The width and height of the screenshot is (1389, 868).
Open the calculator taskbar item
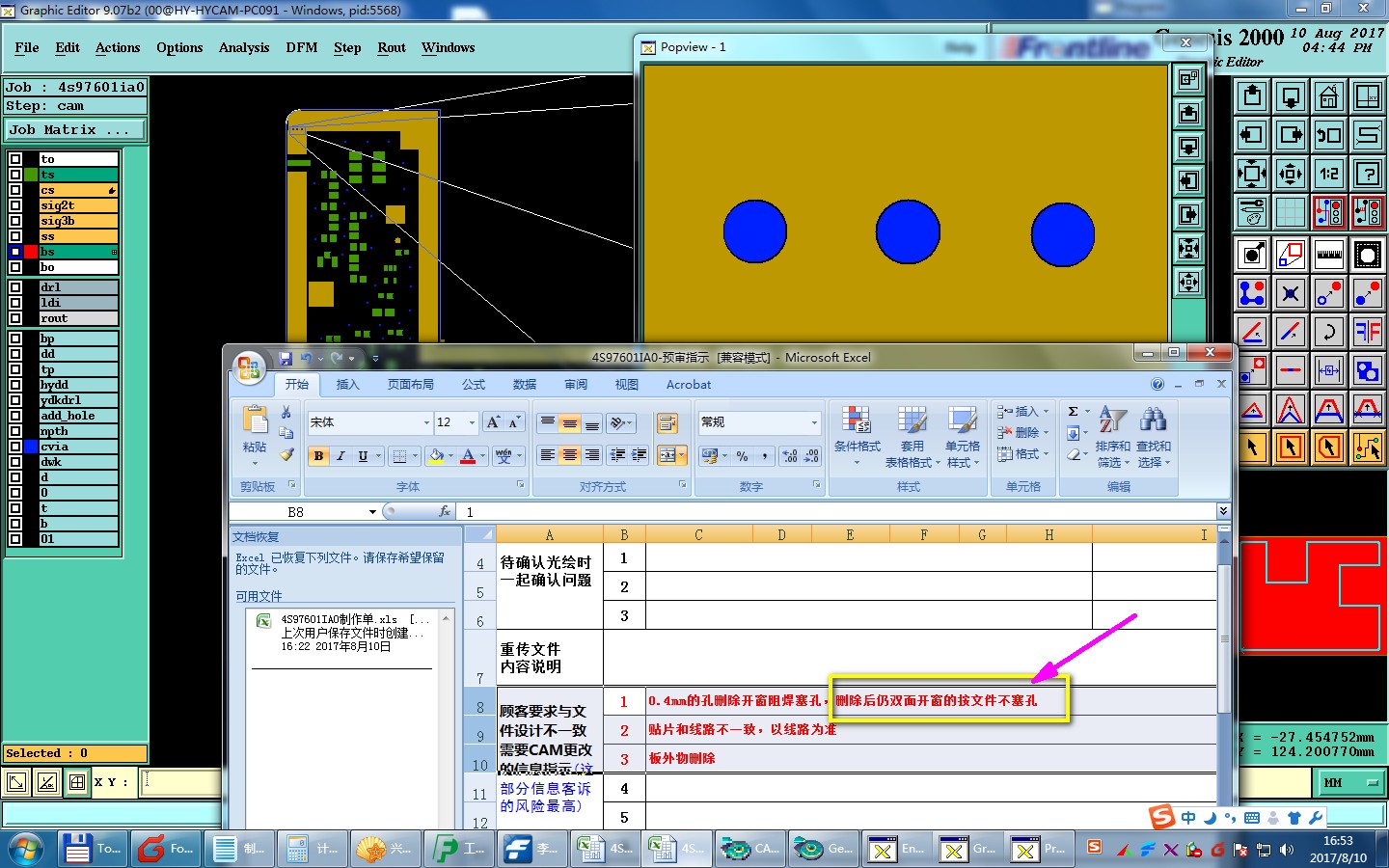(x=311, y=849)
